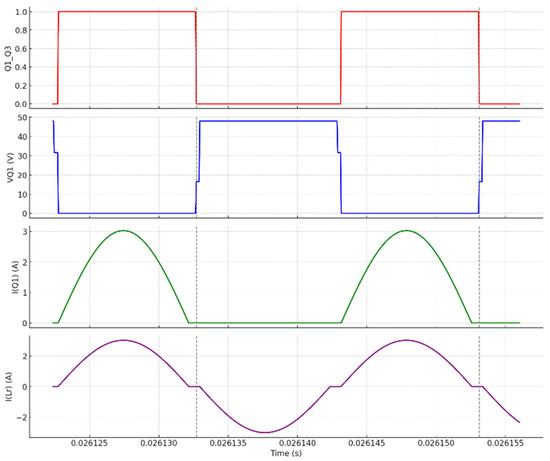This screenshot has height=461, width=550.
Task: Click the Q1_Q3 y-axis label
Action: (8, 58)
